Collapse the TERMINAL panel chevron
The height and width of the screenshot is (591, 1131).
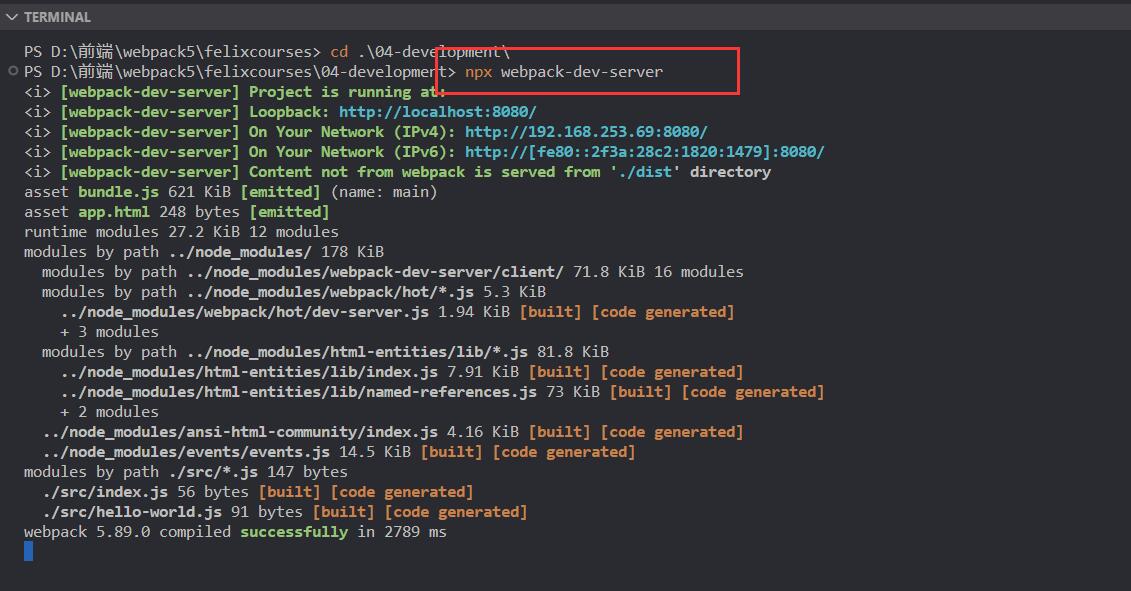tap(12, 17)
